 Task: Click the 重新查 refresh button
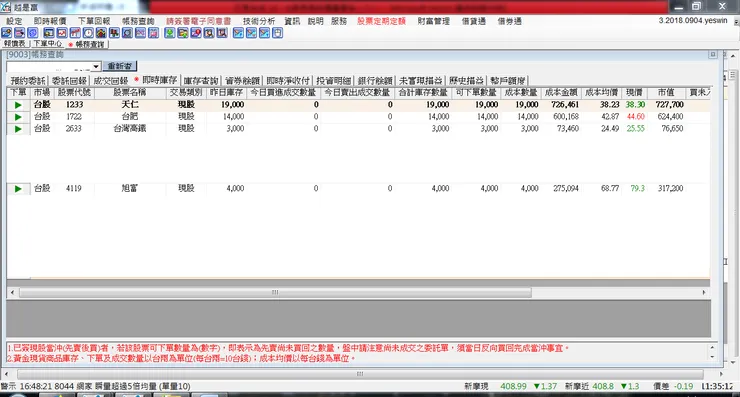120,66
